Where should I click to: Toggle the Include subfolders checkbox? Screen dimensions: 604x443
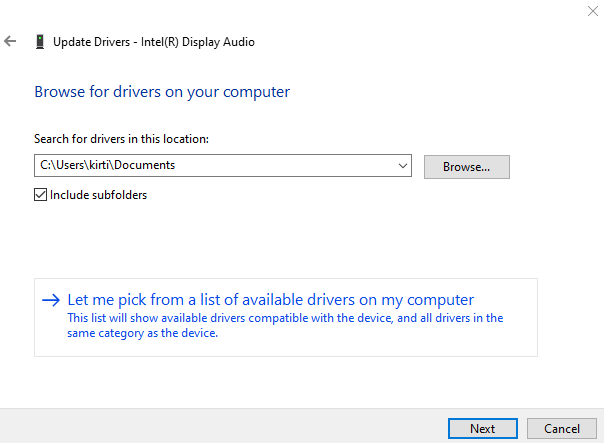[41, 195]
